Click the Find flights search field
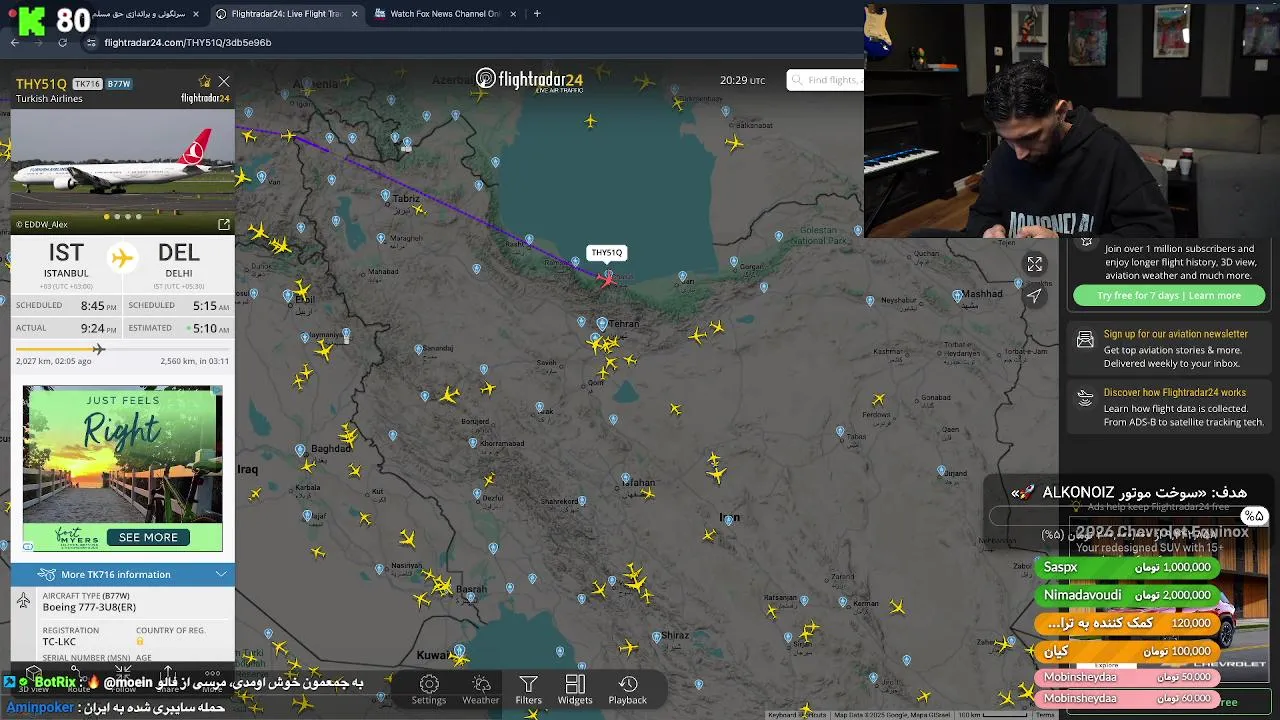This screenshot has width=1280, height=720. [x=826, y=80]
